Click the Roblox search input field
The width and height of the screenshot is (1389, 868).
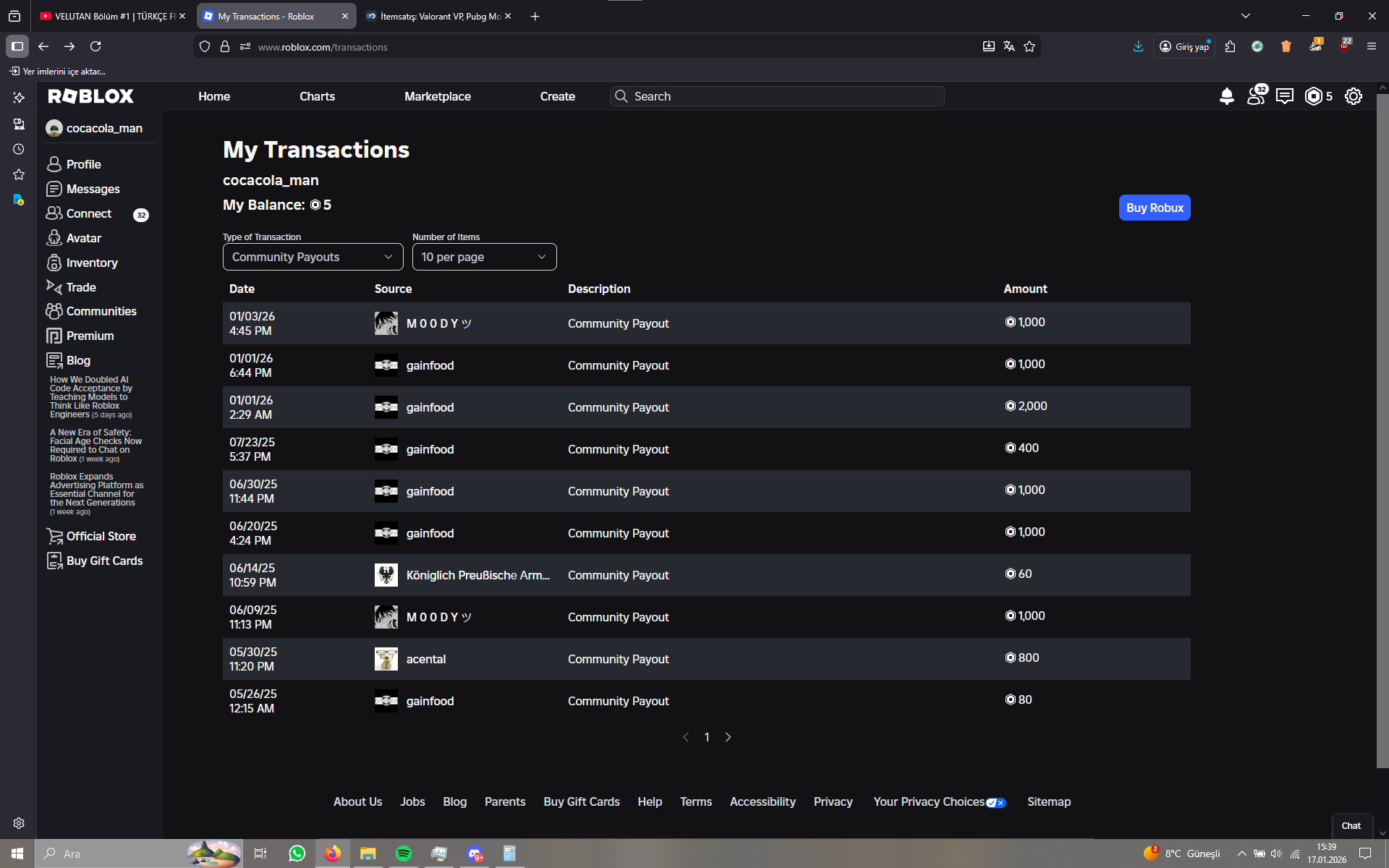777,96
